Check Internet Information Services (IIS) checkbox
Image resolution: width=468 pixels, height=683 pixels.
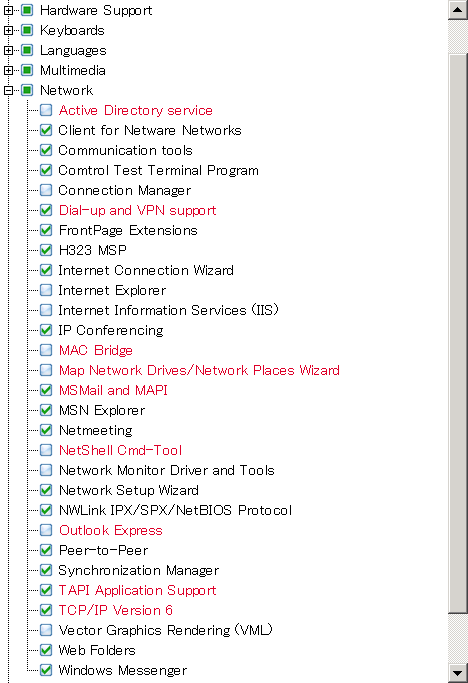coord(46,310)
